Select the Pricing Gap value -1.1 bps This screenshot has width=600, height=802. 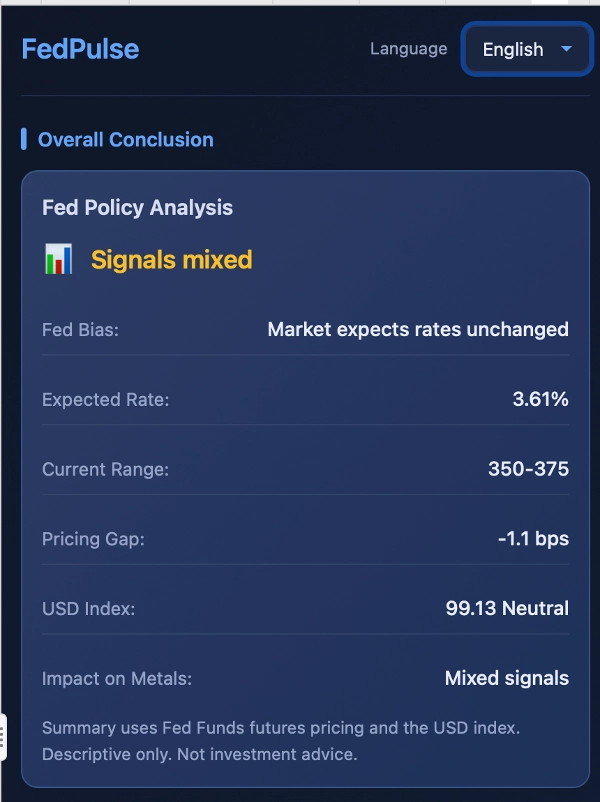coord(536,539)
